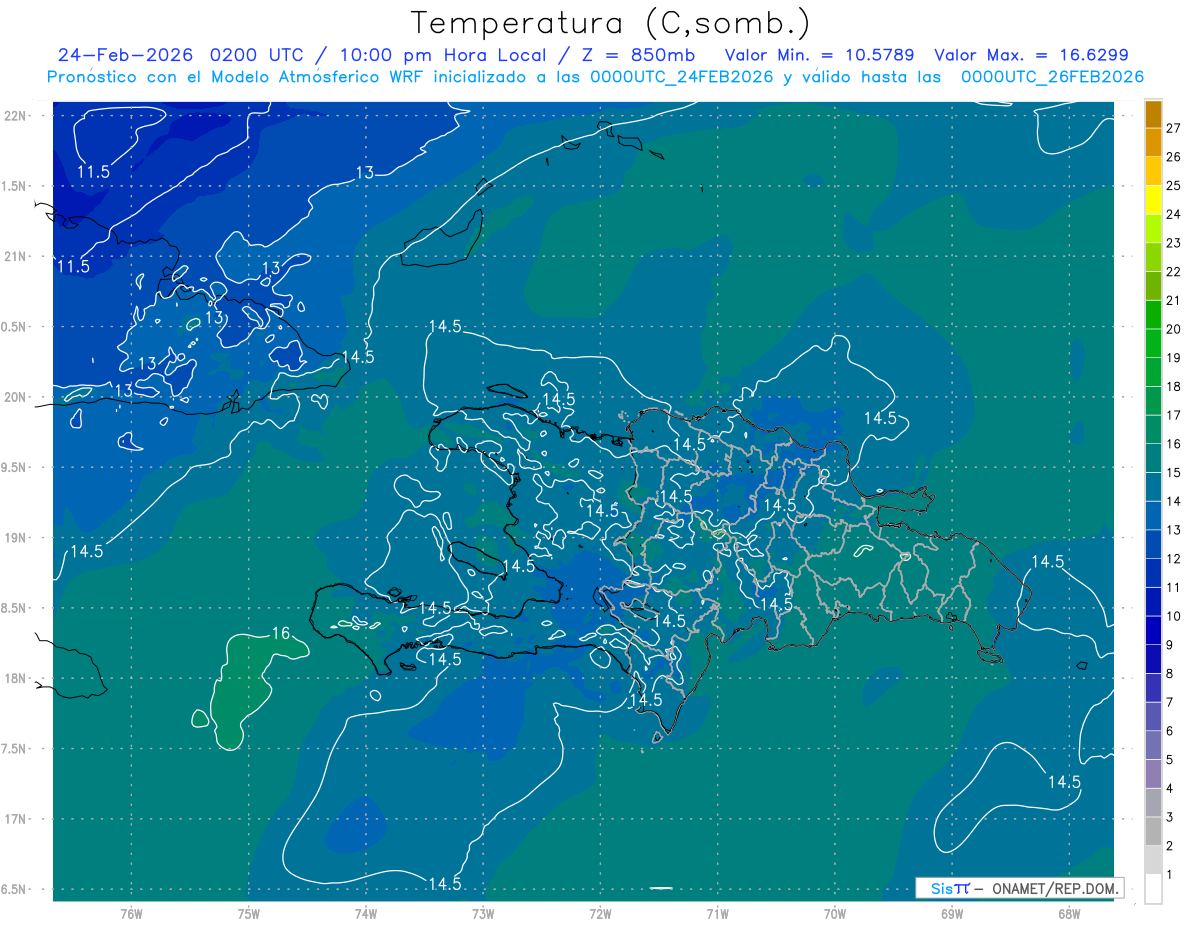Click the '22N' latitude axis label

point(16,116)
